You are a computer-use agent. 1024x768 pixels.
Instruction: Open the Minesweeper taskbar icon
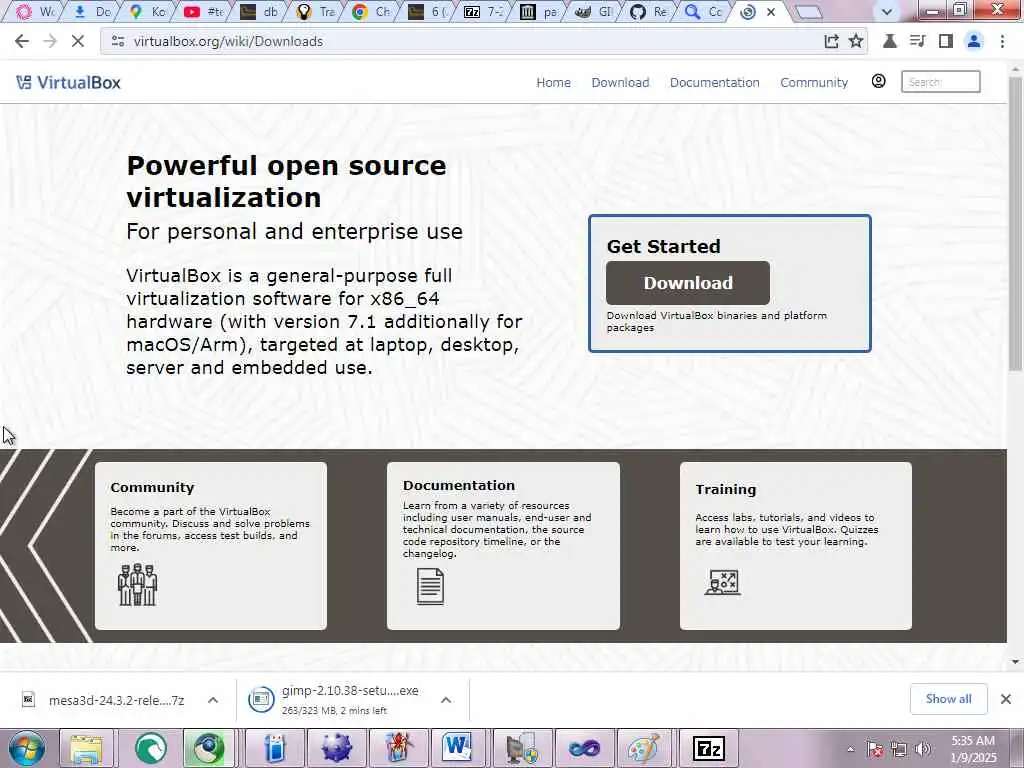tap(336, 748)
